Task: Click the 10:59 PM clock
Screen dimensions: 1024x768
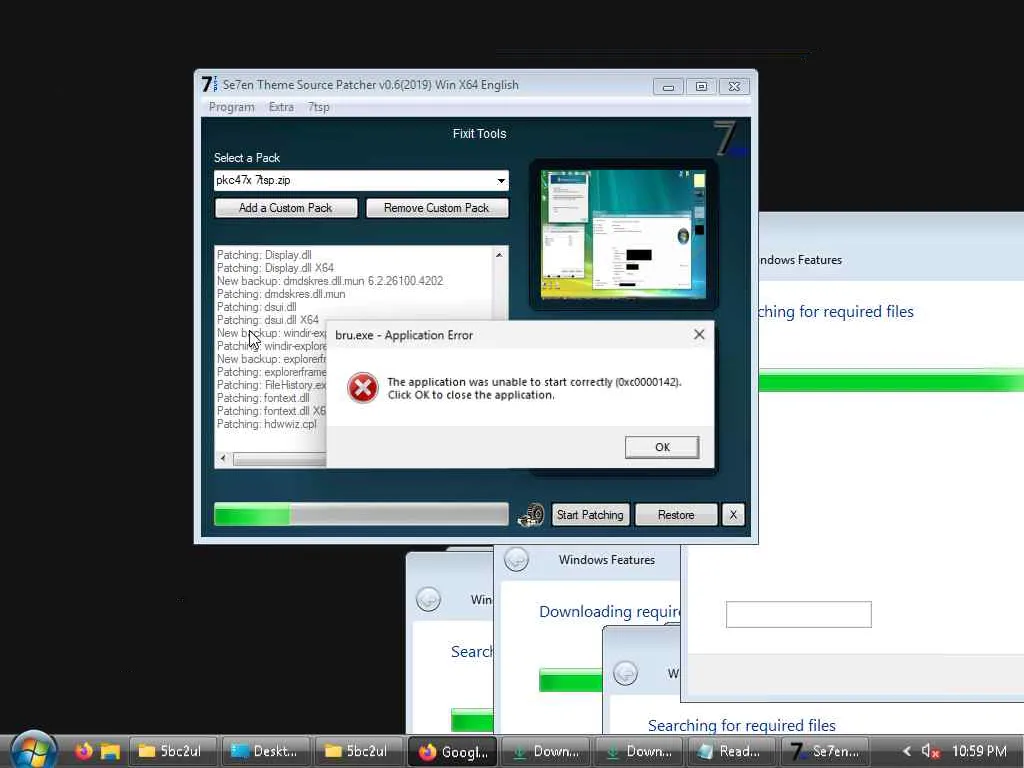Action: click(x=979, y=751)
